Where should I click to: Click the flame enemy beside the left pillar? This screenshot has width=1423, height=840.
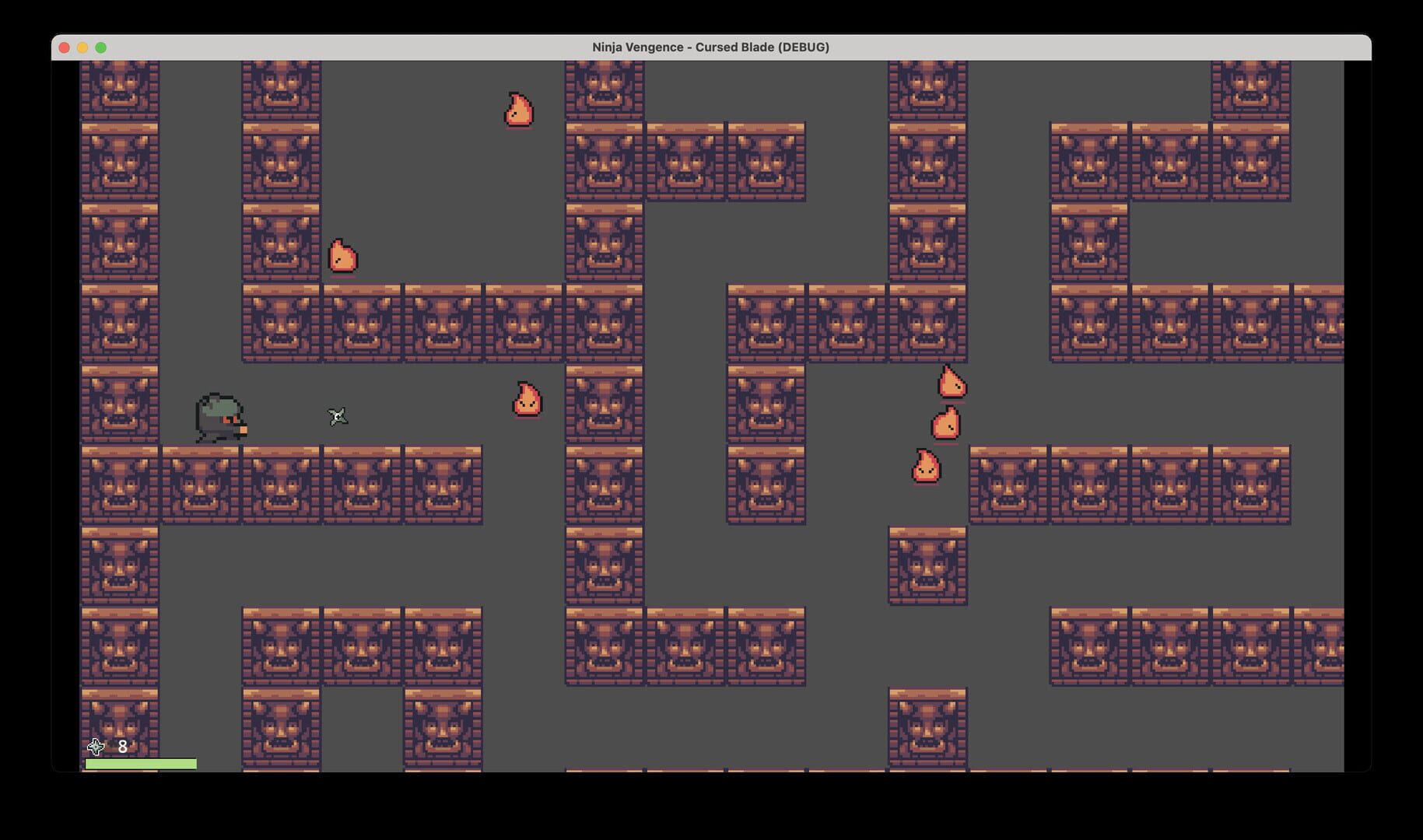[343, 257]
